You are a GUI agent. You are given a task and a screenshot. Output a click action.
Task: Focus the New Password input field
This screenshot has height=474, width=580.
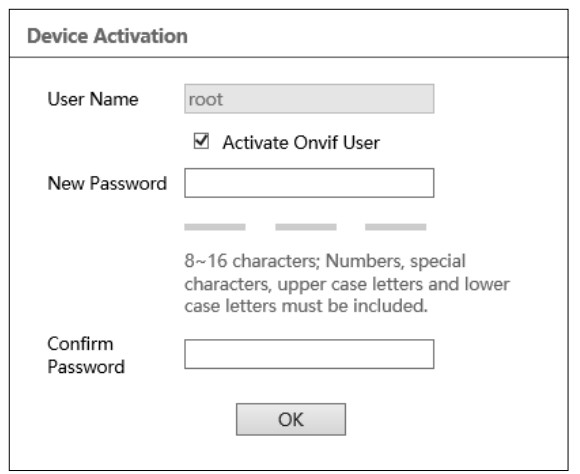coord(309,183)
